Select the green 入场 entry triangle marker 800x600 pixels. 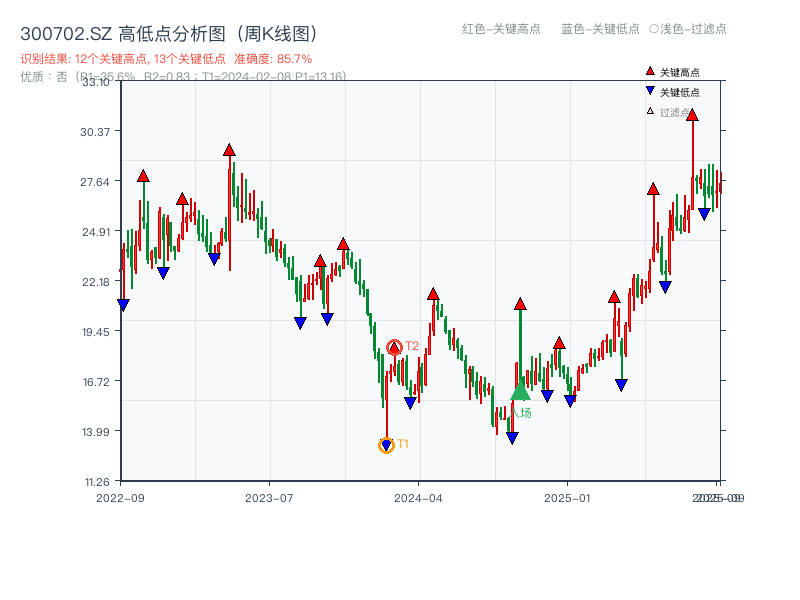(x=521, y=394)
